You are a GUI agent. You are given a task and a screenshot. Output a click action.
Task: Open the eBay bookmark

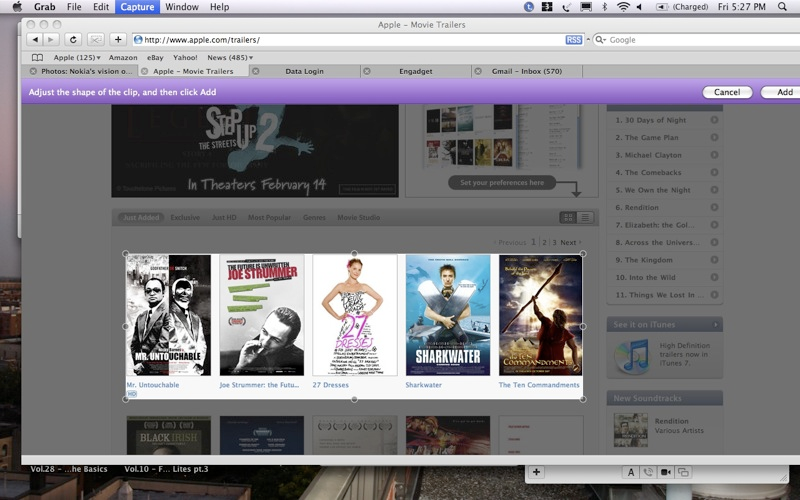point(155,58)
